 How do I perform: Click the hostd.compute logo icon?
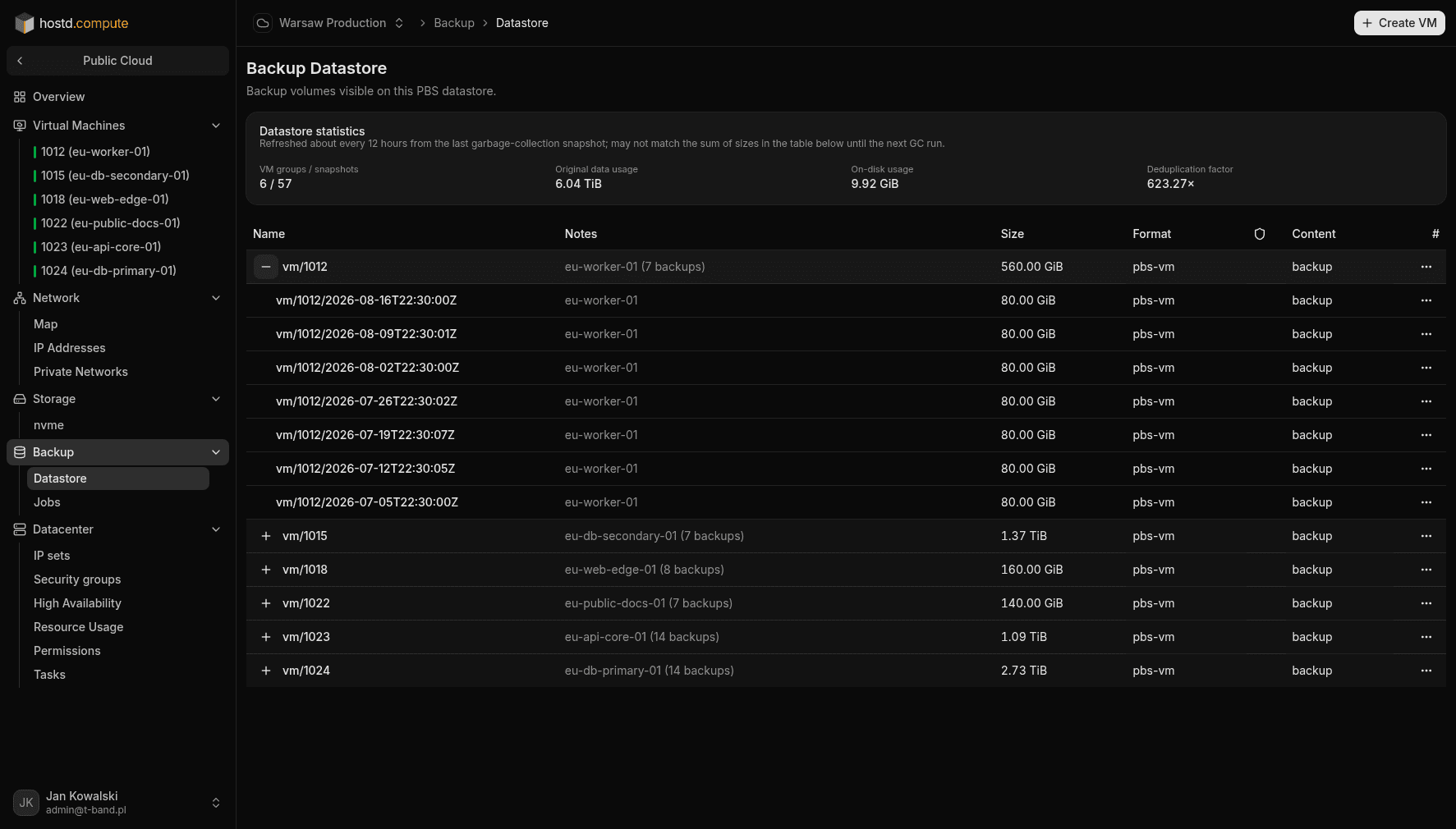coord(25,23)
